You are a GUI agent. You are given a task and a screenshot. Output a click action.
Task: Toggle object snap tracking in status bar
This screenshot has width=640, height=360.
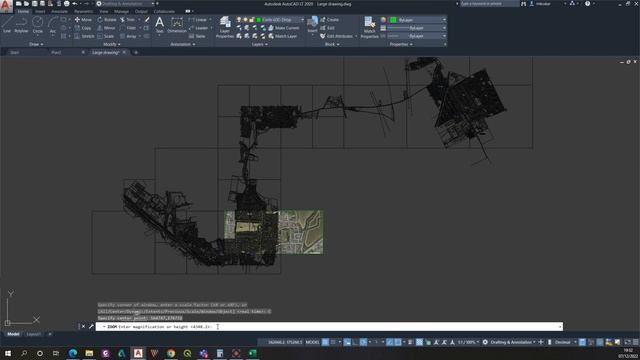point(390,342)
